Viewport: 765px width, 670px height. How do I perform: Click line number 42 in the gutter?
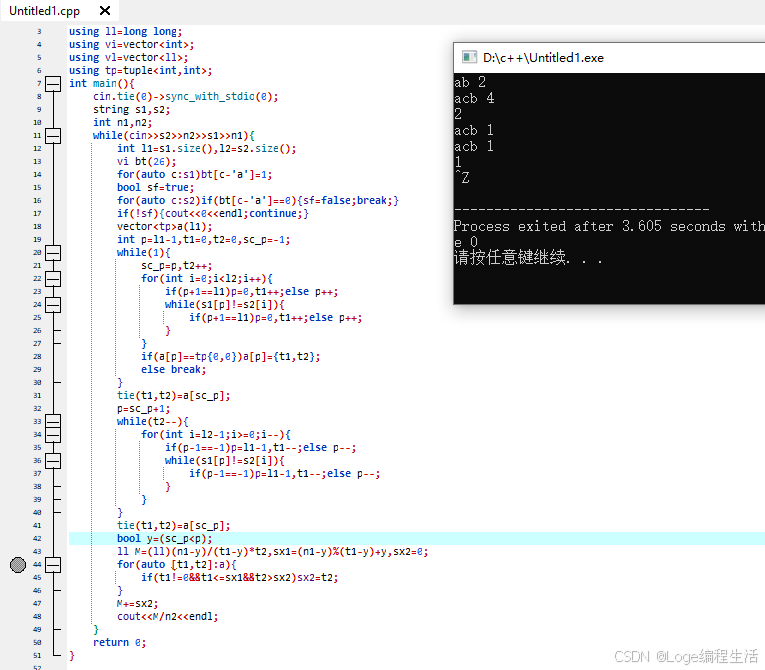(x=37, y=539)
